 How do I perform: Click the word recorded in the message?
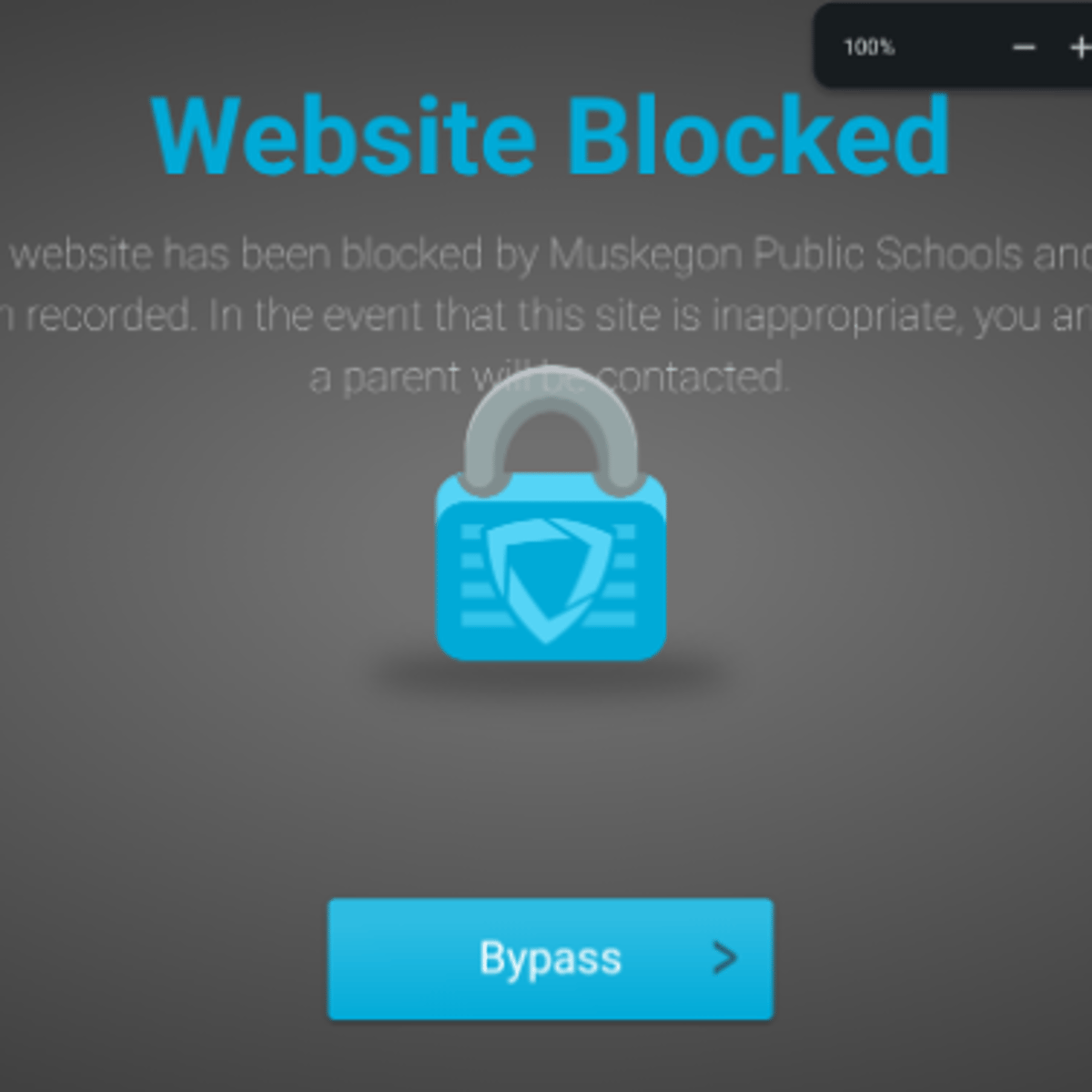click(110, 316)
